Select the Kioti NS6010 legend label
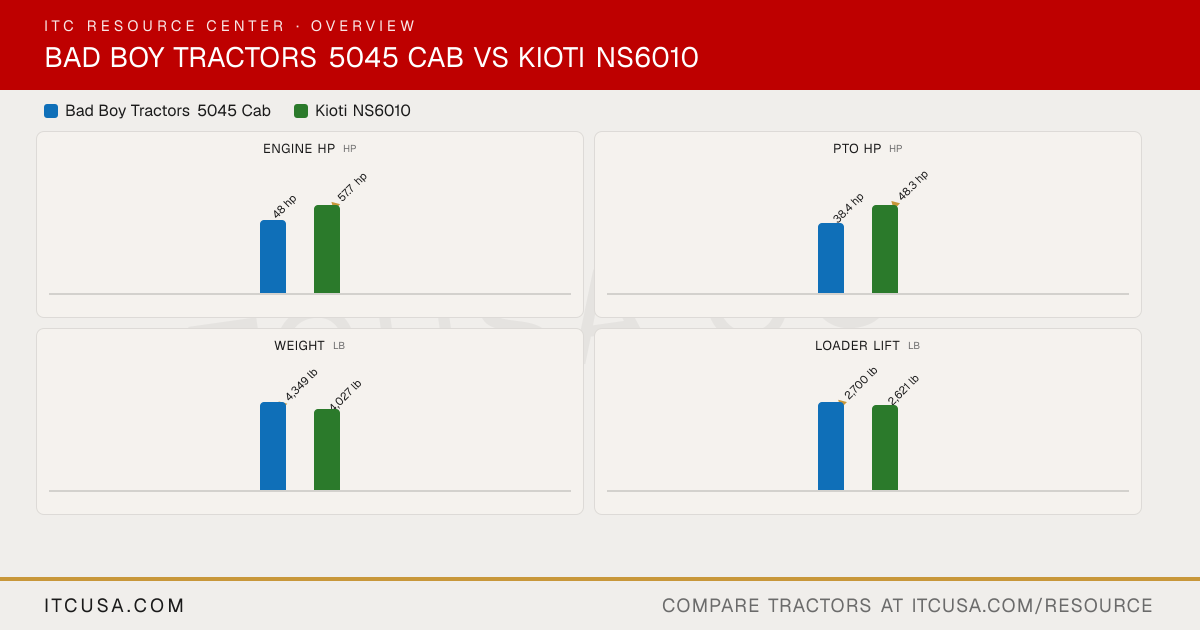This screenshot has height=630, width=1200. pos(363,111)
